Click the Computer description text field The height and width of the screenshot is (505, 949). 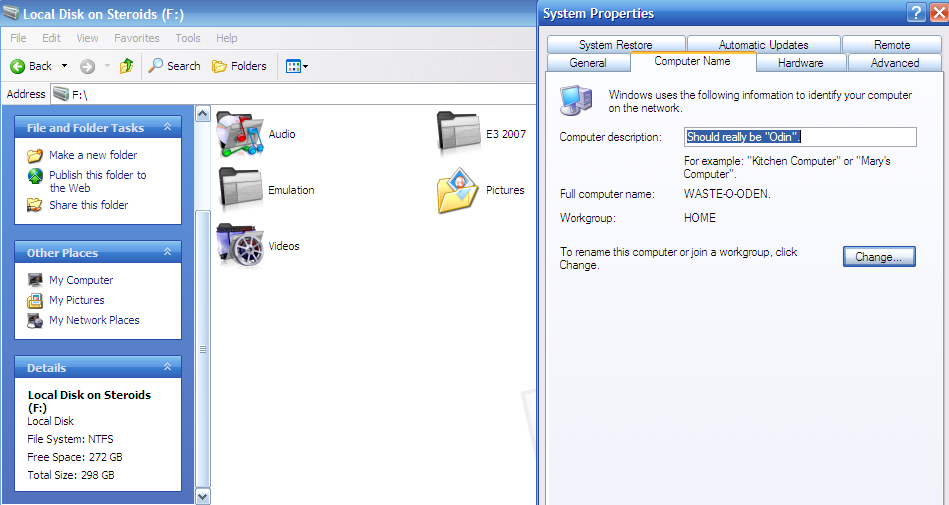800,137
